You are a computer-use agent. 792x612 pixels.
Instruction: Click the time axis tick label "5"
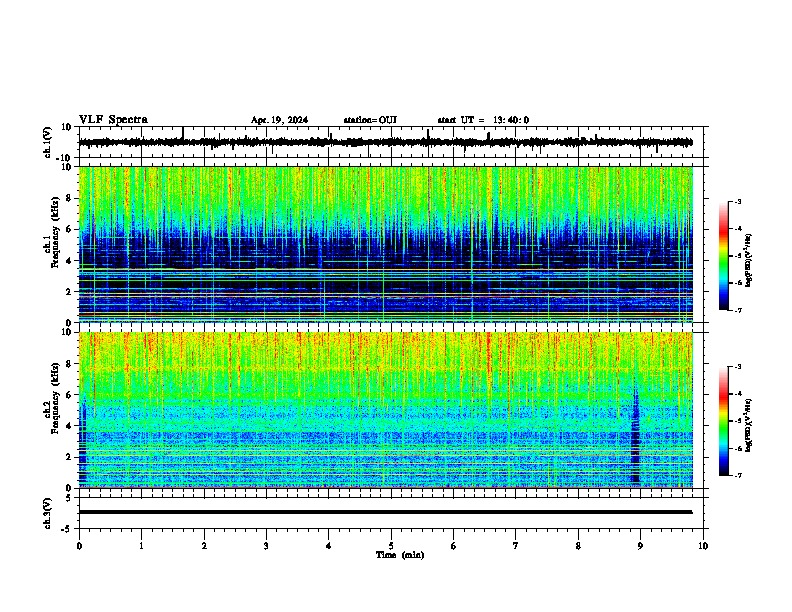(x=391, y=546)
